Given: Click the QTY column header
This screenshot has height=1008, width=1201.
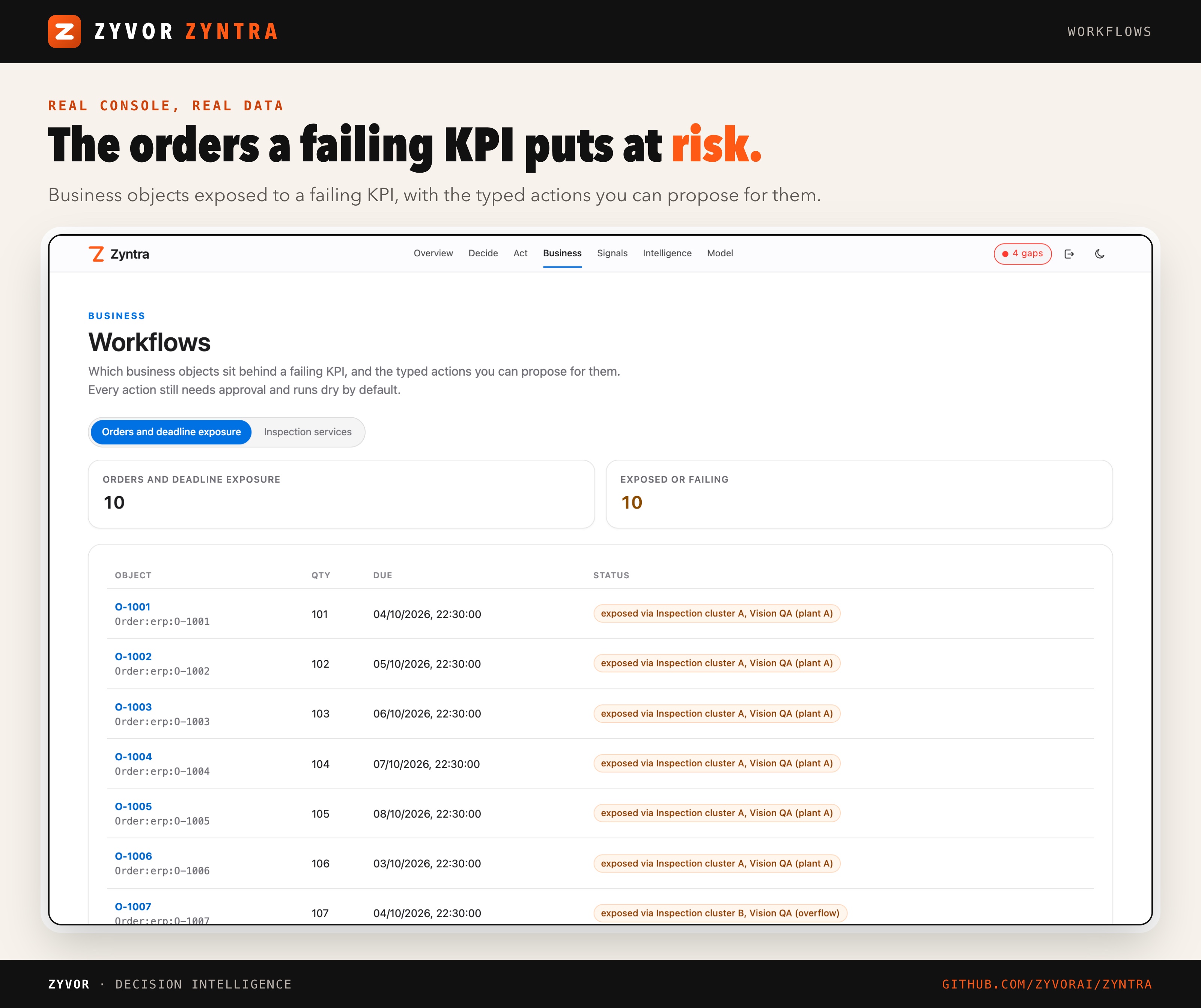Looking at the screenshot, I should [321, 575].
